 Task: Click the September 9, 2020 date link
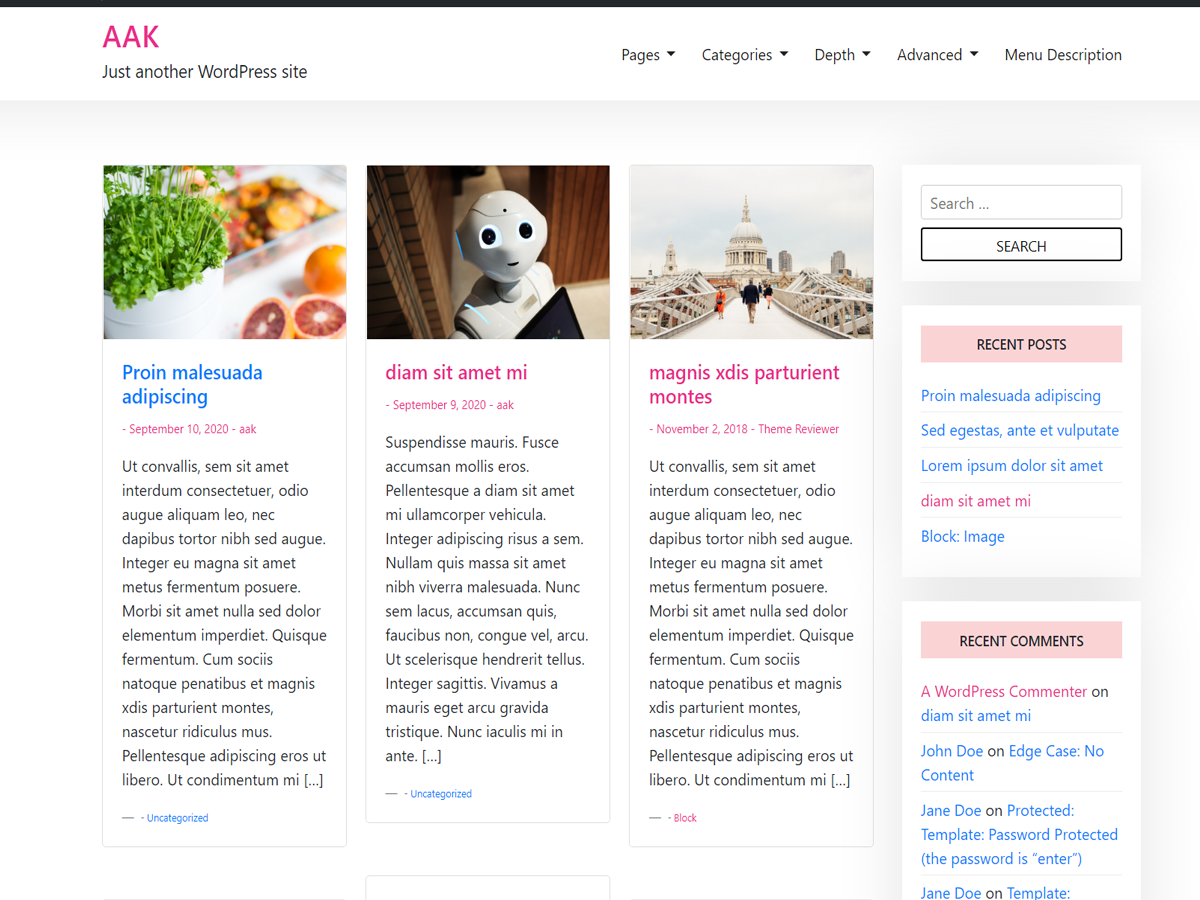pyautogui.click(x=439, y=405)
